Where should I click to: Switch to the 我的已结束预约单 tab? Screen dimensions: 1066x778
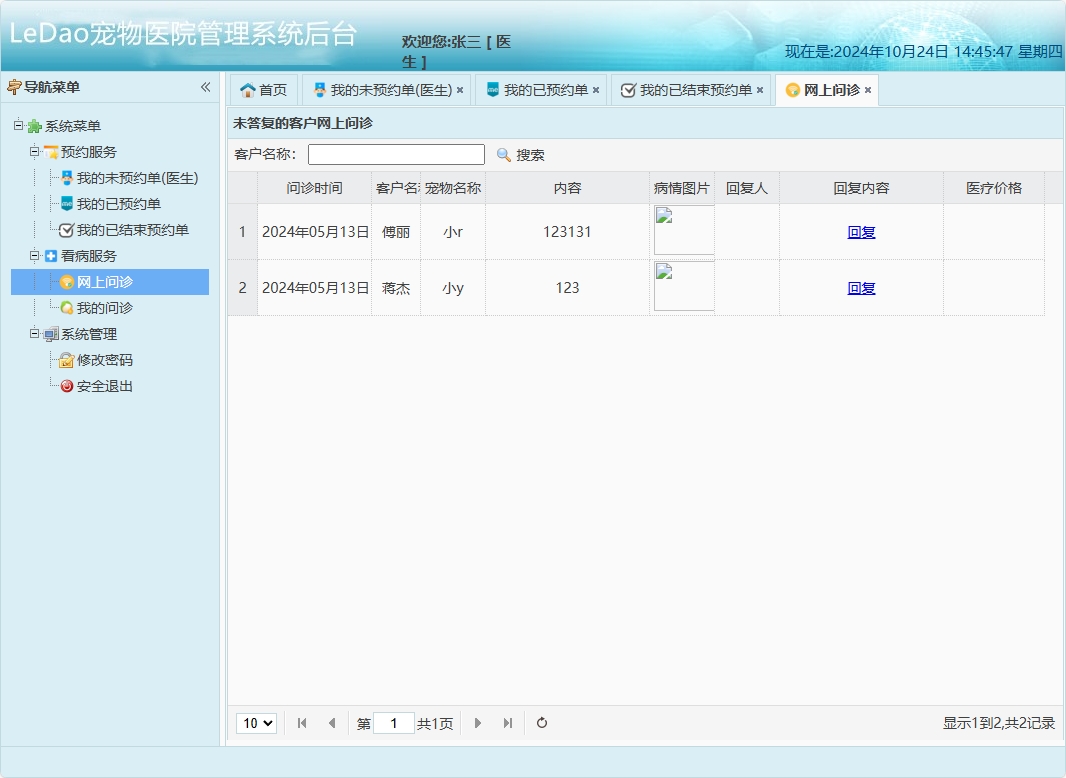[x=690, y=89]
